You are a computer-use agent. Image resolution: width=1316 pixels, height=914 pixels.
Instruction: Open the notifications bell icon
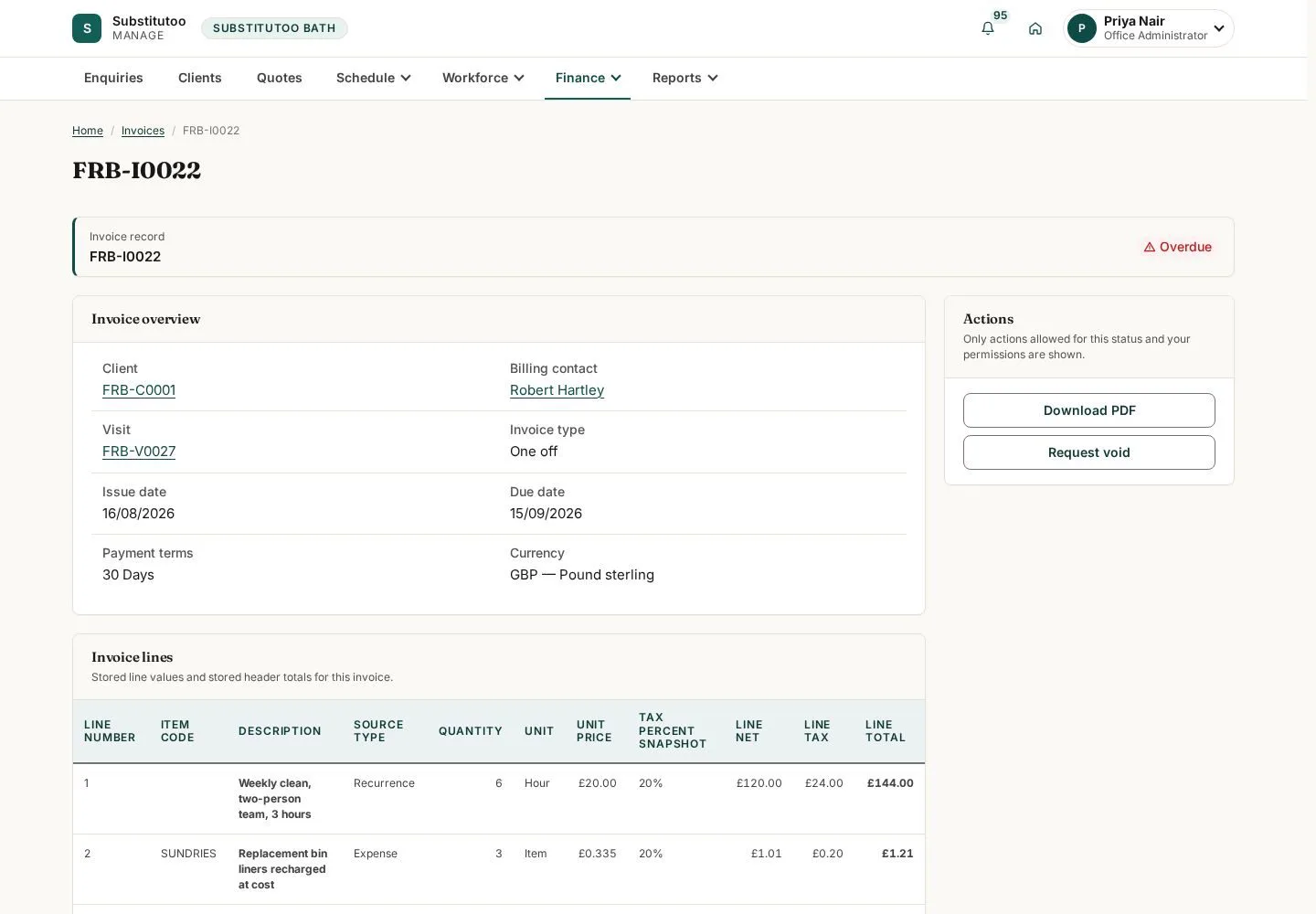pyautogui.click(x=988, y=28)
